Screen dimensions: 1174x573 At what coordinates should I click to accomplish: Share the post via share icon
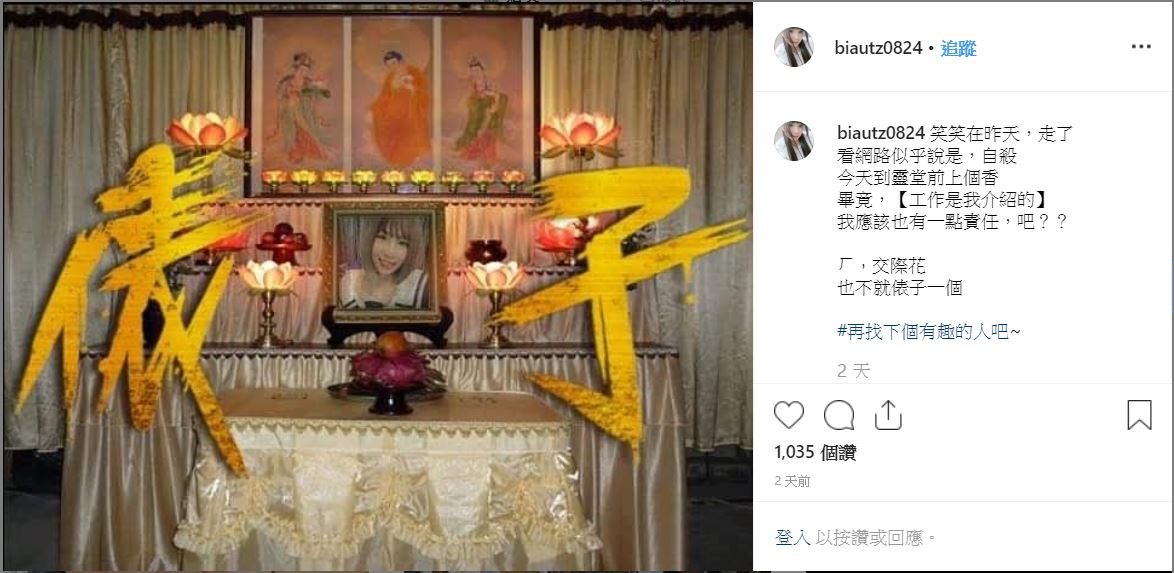point(888,415)
